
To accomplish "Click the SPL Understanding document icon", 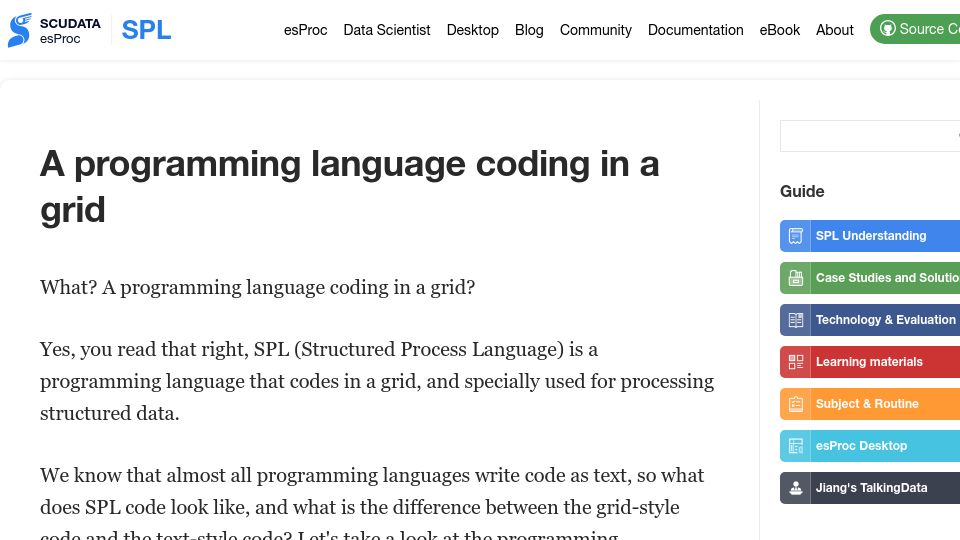I will [795, 236].
